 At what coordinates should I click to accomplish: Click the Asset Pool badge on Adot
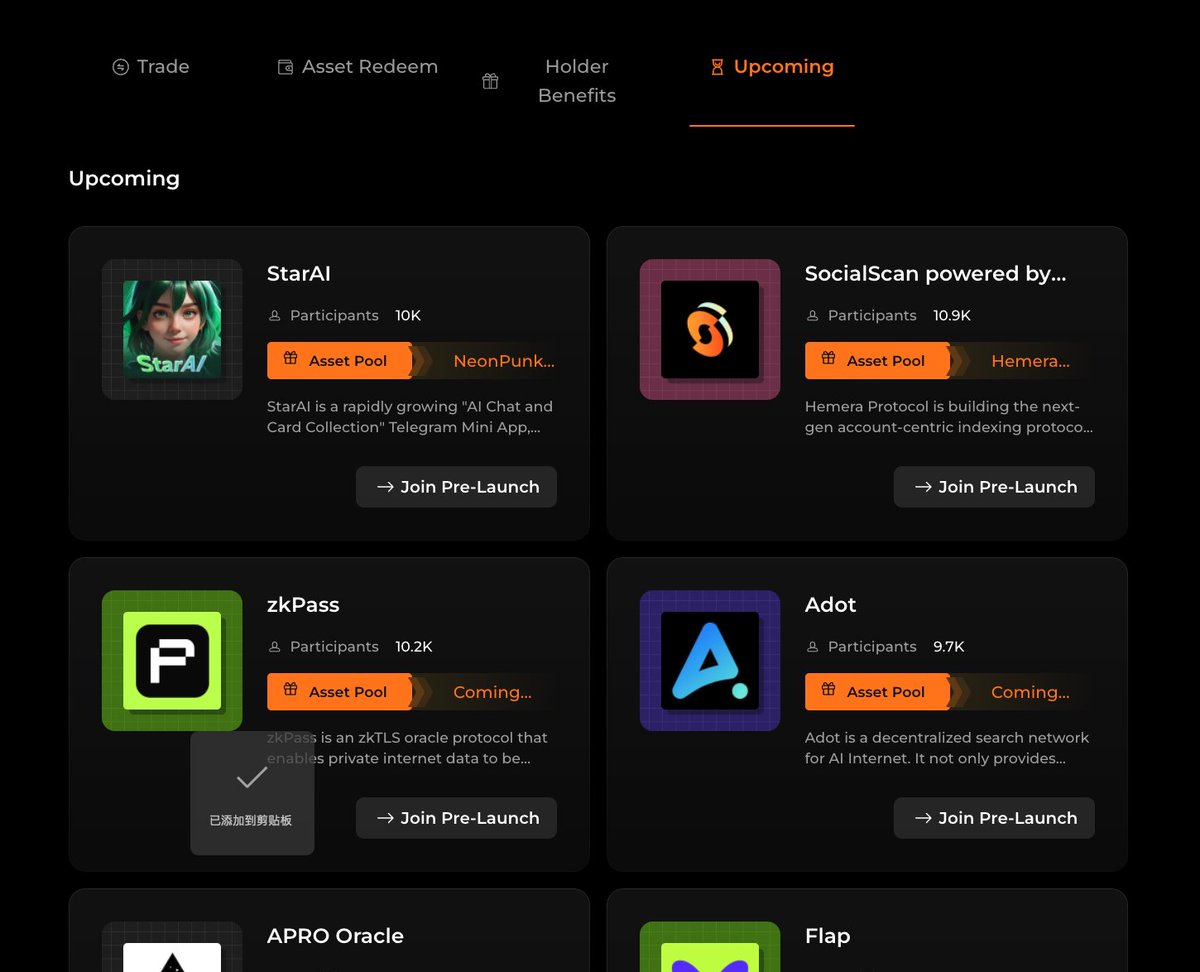pyautogui.click(x=878, y=692)
